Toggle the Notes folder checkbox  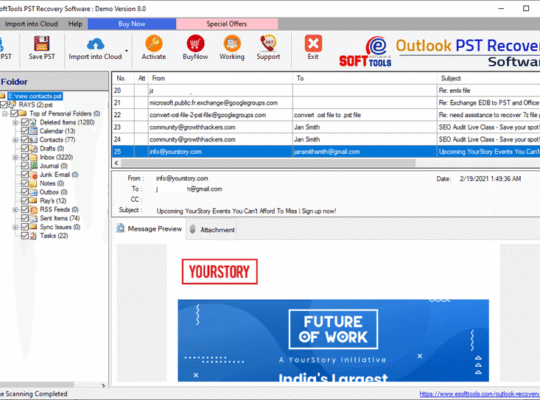(x=25, y=183)
